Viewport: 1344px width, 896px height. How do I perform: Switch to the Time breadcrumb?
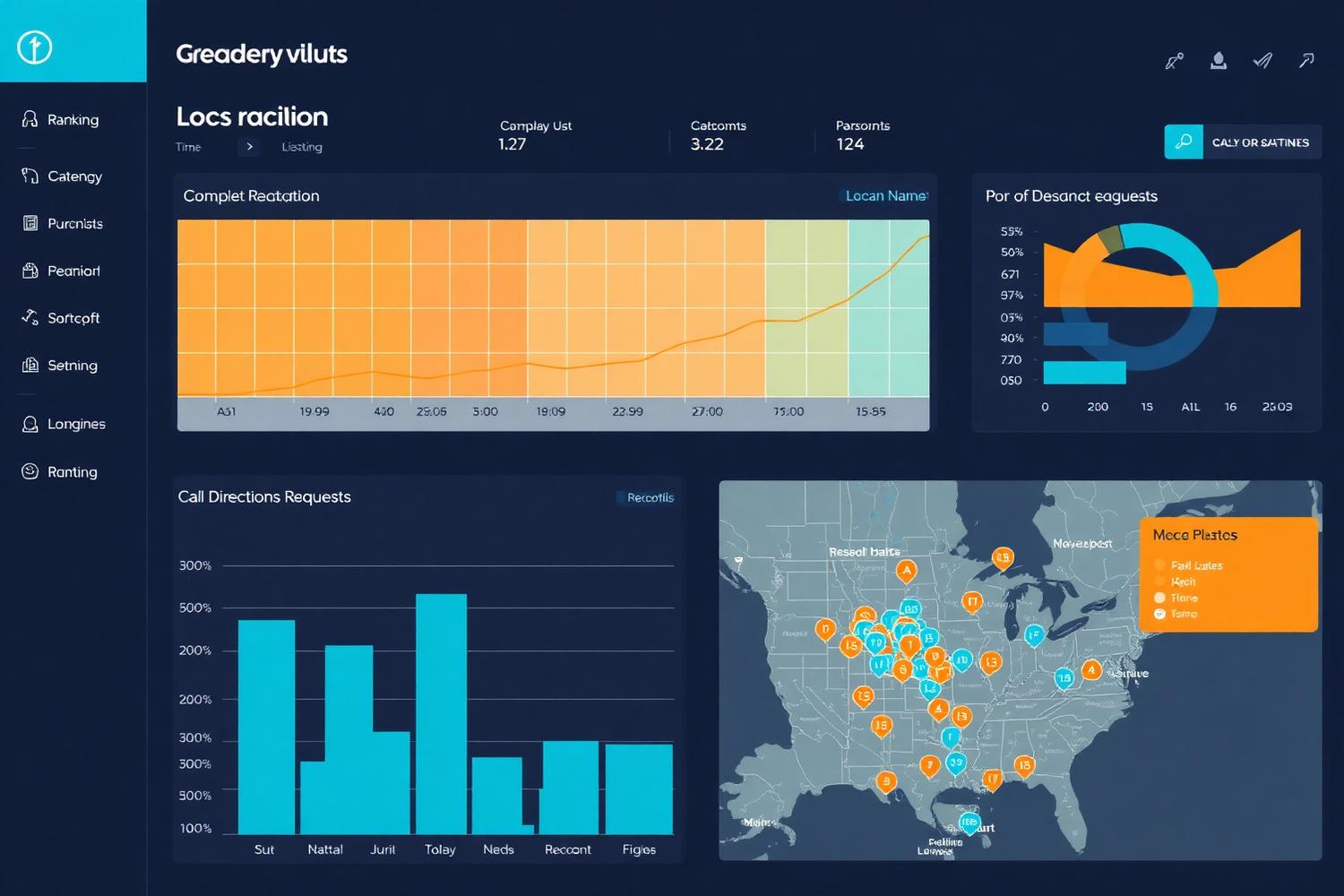(188, 147)
